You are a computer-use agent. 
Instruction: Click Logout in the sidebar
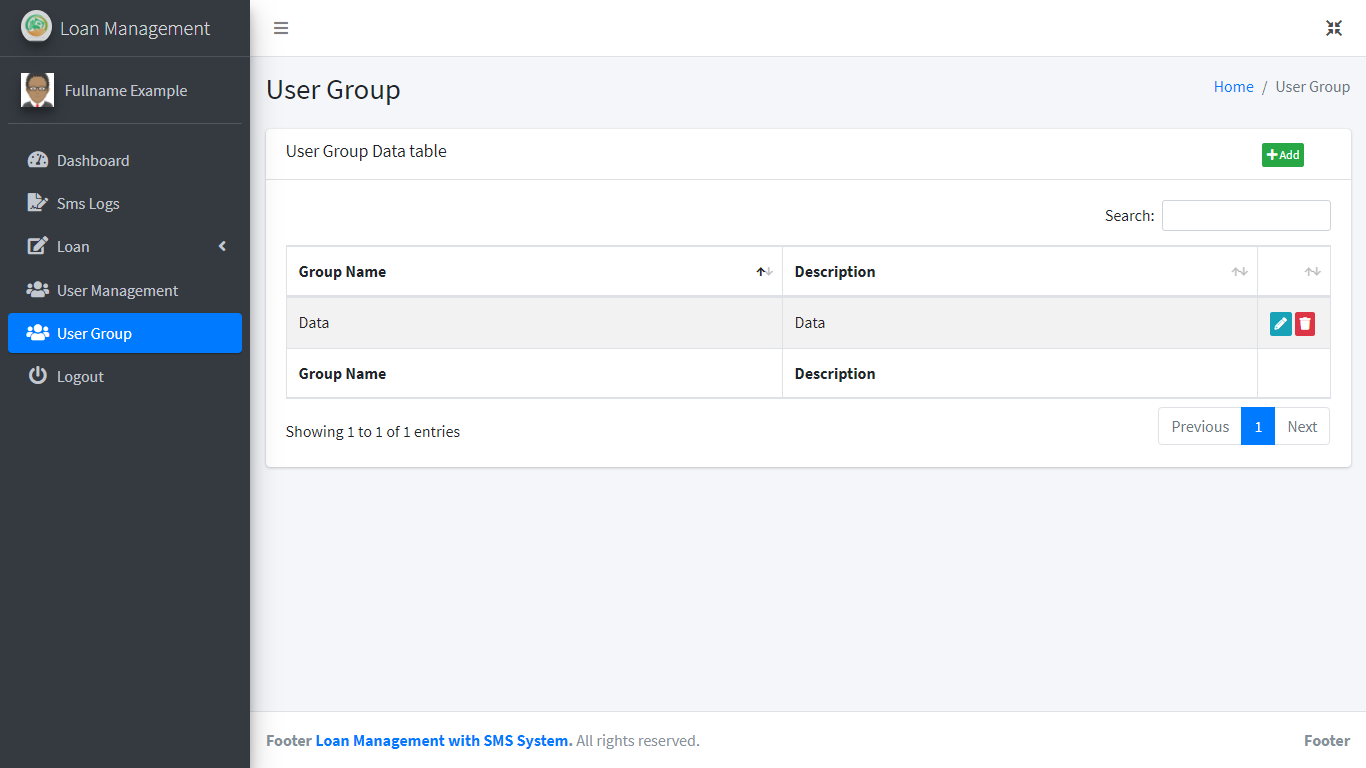pos(125,376)
